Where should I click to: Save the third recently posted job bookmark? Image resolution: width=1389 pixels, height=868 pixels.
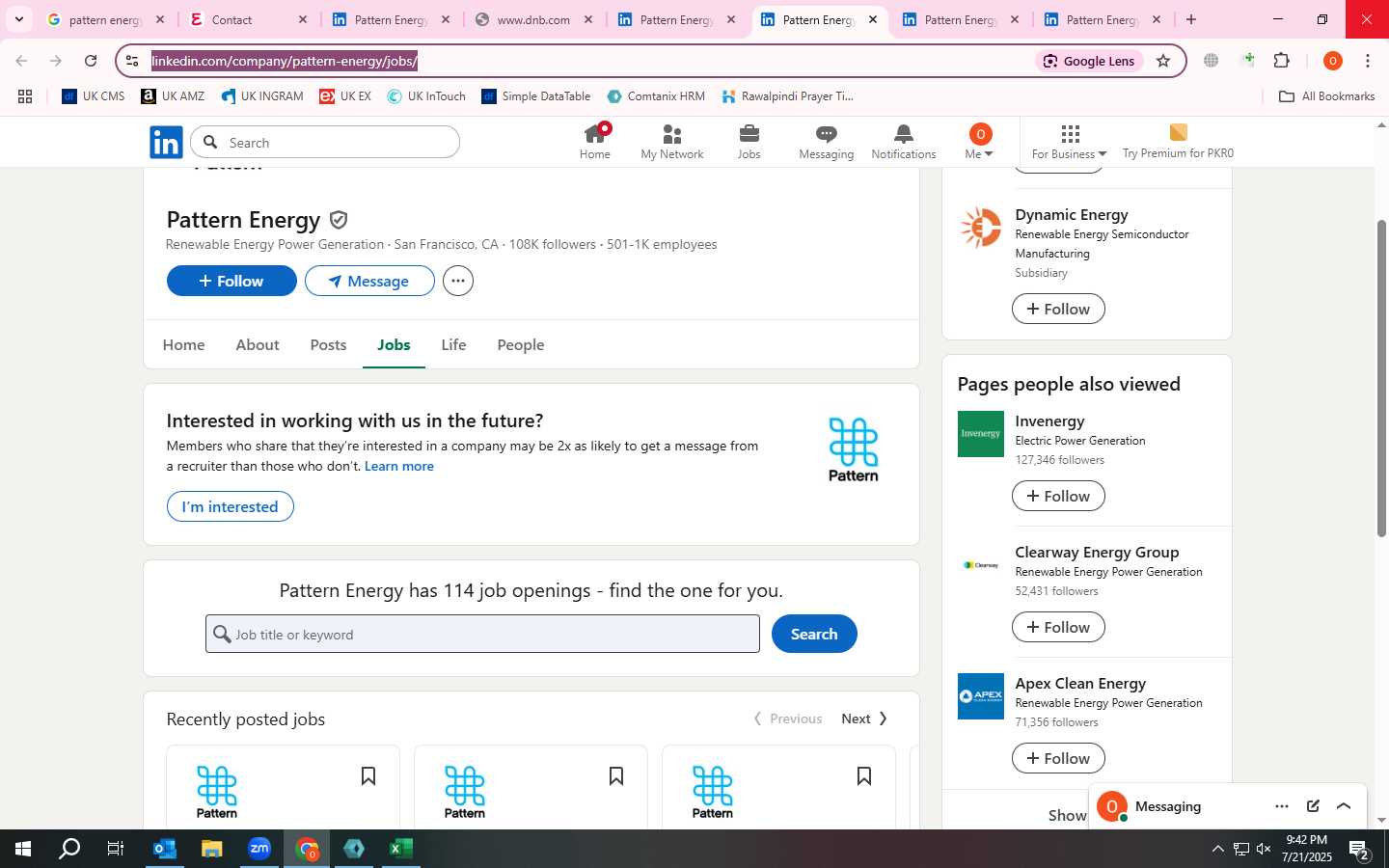[864, 776]
